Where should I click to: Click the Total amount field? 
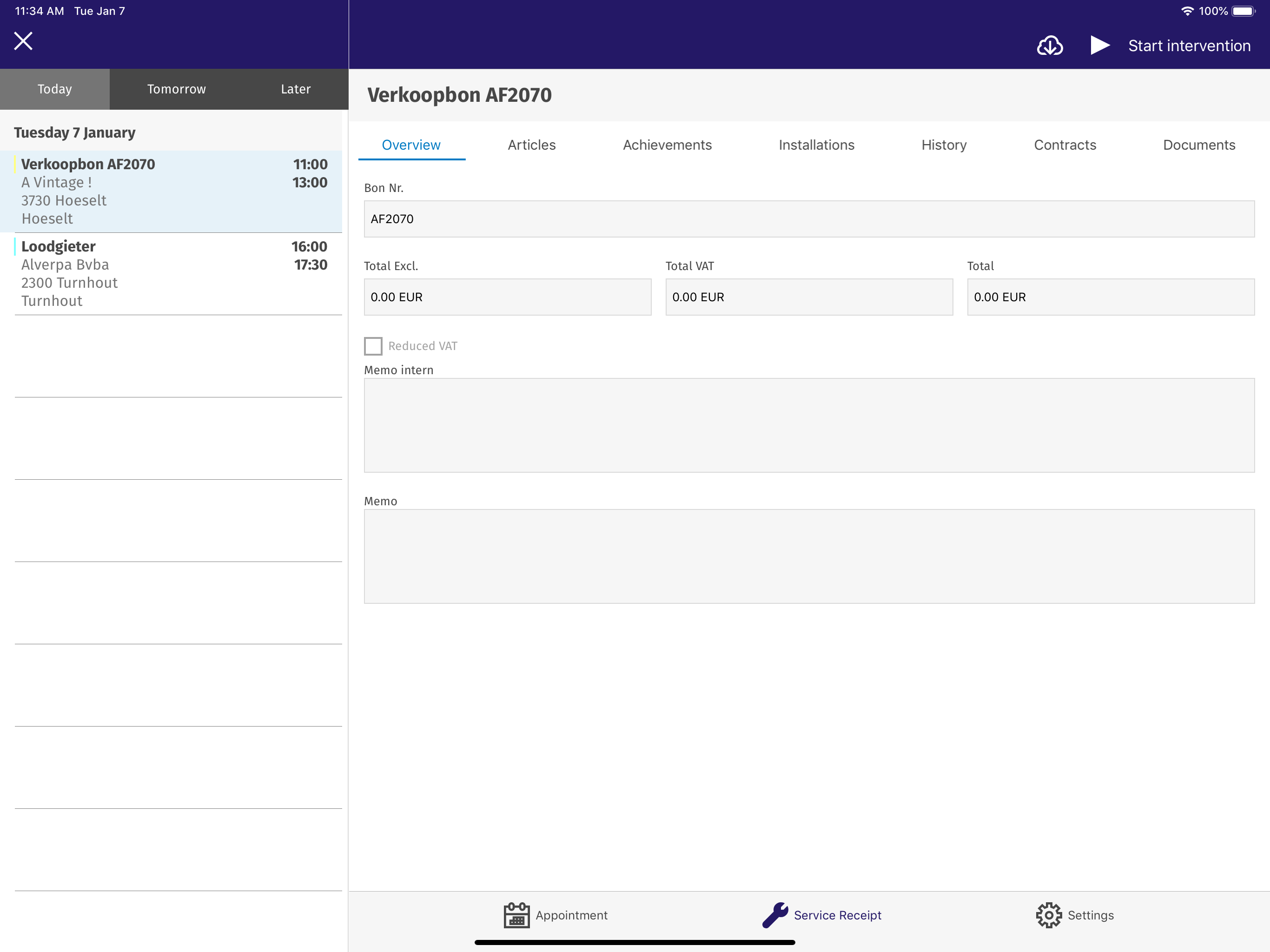click(1111, 297)
